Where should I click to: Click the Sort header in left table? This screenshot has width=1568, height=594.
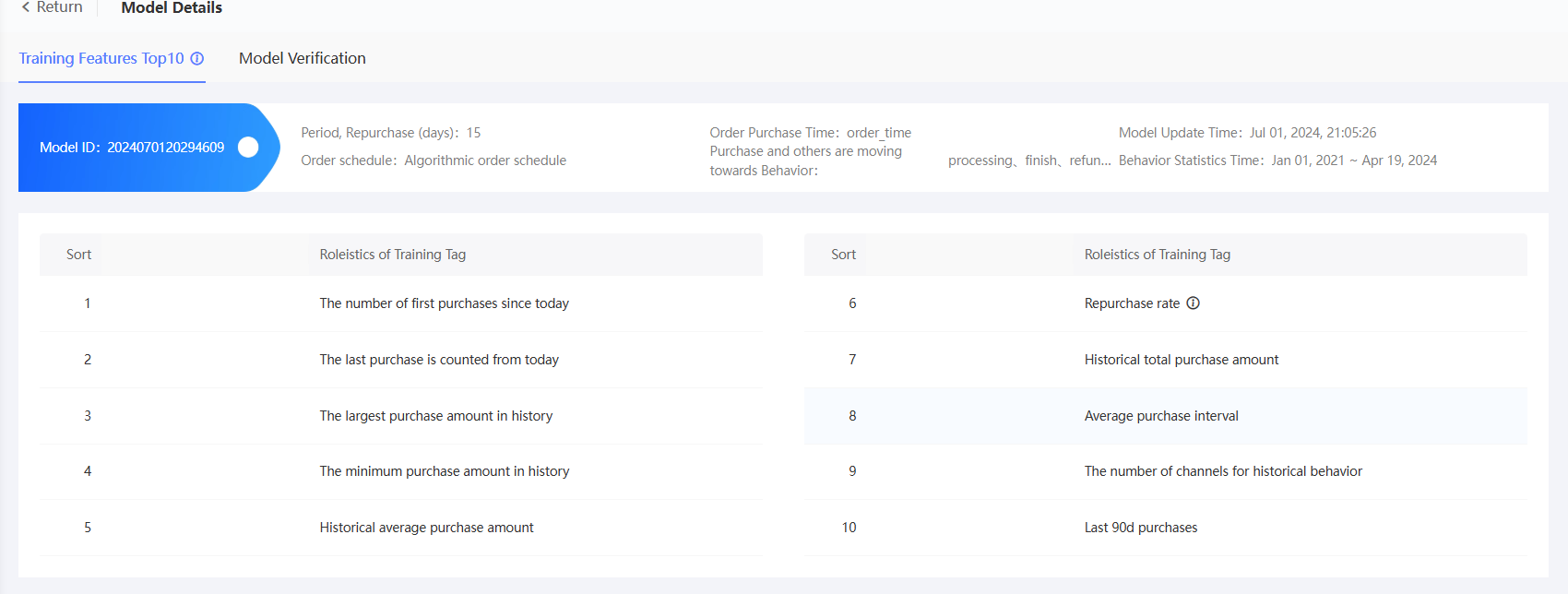pyautogui.click(x=78, y=255)
